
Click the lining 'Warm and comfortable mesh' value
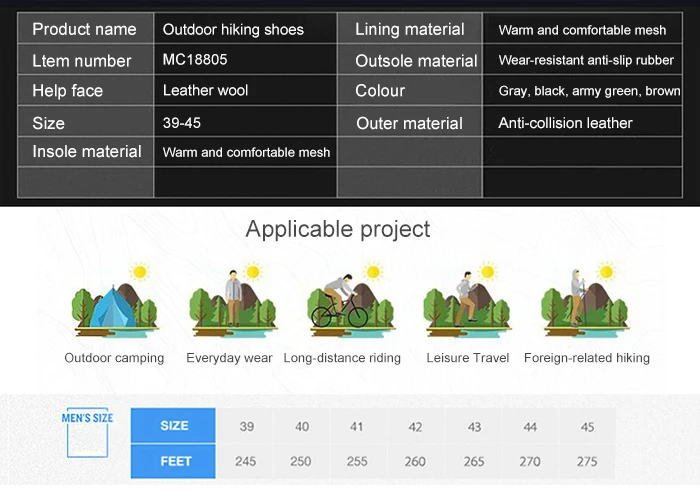pos(582,30)
